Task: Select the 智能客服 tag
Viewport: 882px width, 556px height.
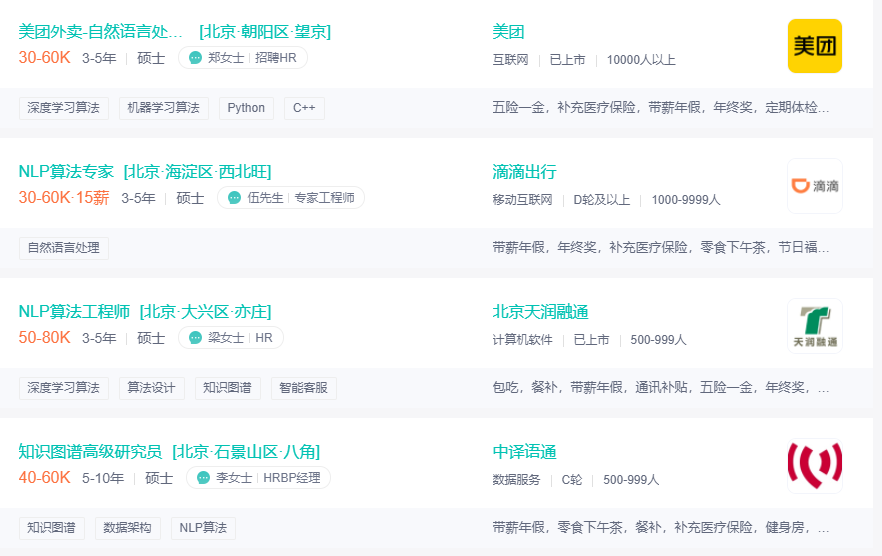Action: click(303, 388)
